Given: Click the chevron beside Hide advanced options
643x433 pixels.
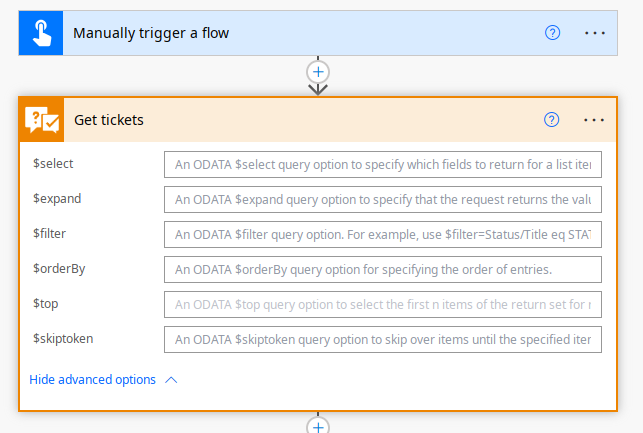Looking at the screenshot, I should tap(171, 380).
